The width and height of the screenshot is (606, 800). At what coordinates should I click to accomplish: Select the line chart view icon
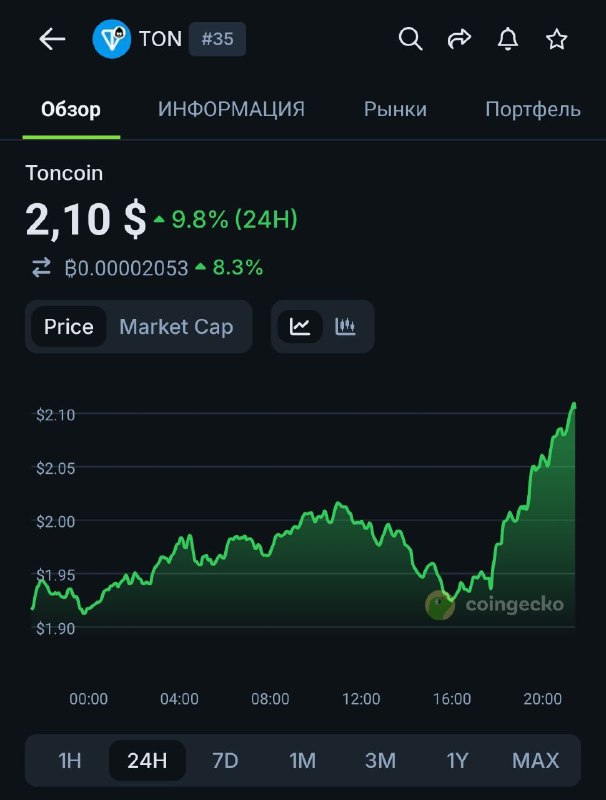299,326
